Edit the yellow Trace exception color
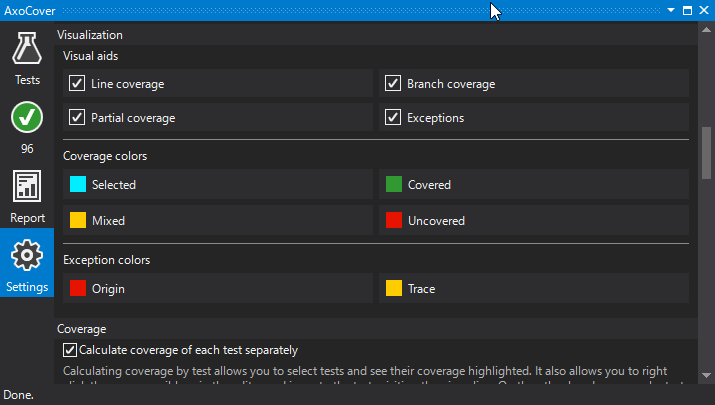 (394, 288)
